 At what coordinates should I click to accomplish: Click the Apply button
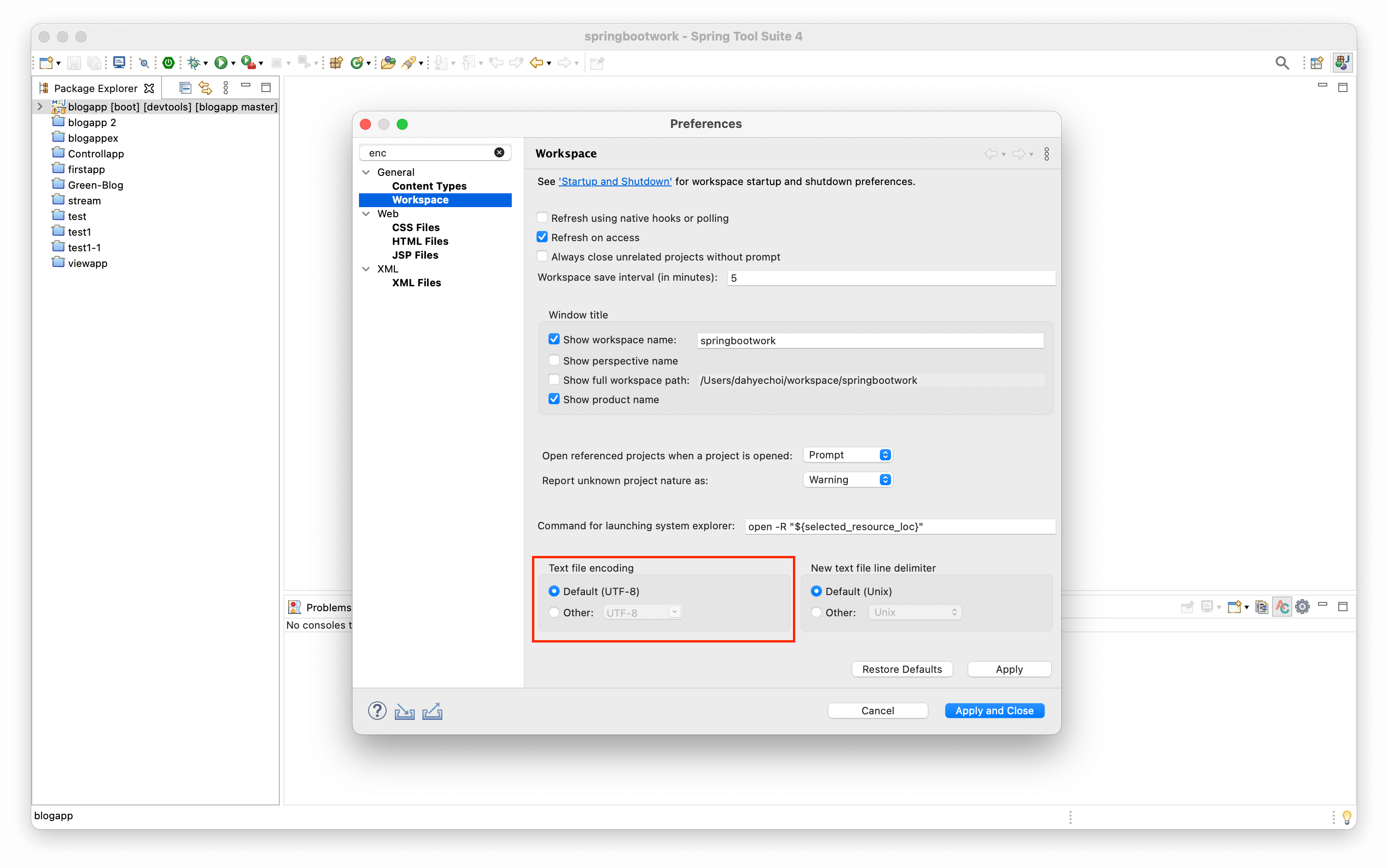pyautogui.click(x=1009, y=669)
